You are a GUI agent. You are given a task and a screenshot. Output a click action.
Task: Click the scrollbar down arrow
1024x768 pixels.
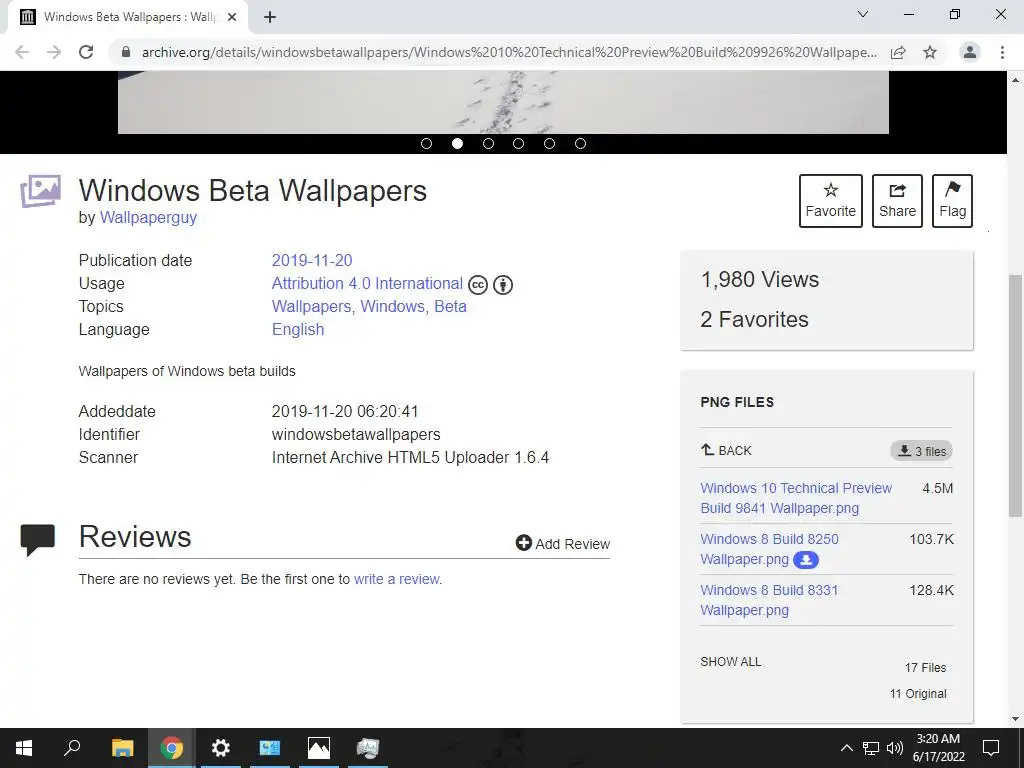coord(1015,720)
